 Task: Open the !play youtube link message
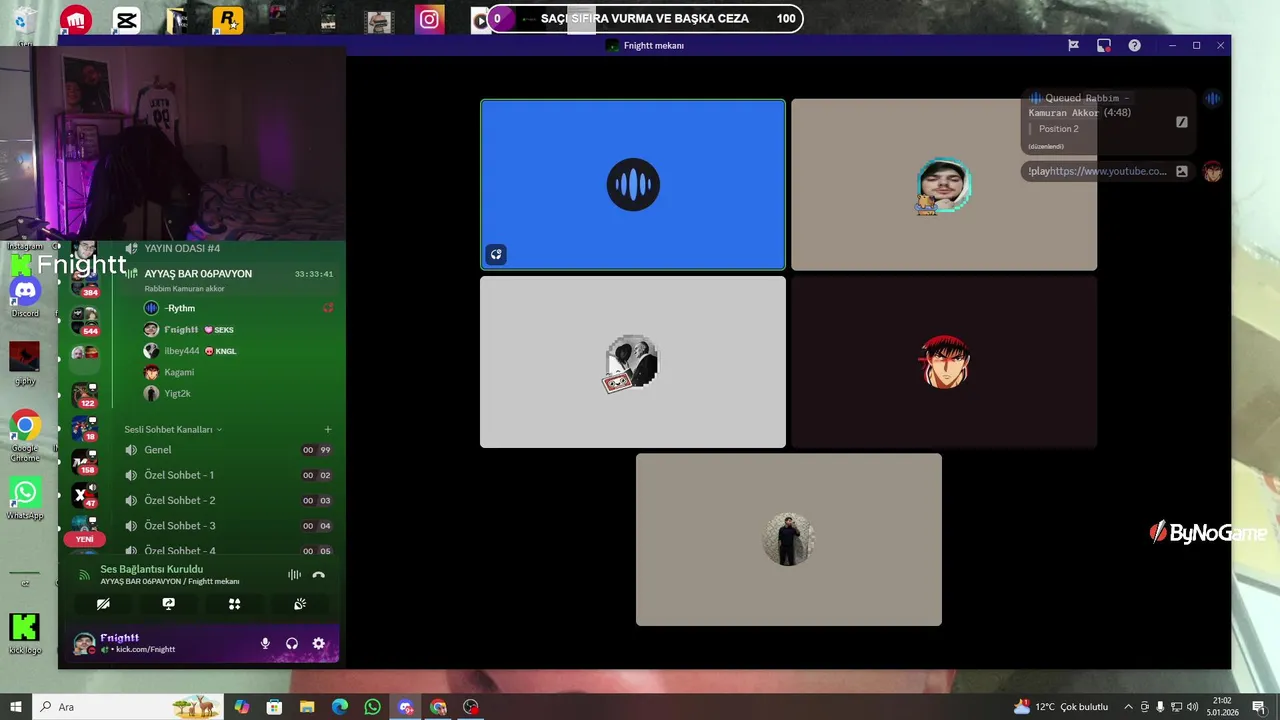pyautogui.click(x=1108, y=171)
